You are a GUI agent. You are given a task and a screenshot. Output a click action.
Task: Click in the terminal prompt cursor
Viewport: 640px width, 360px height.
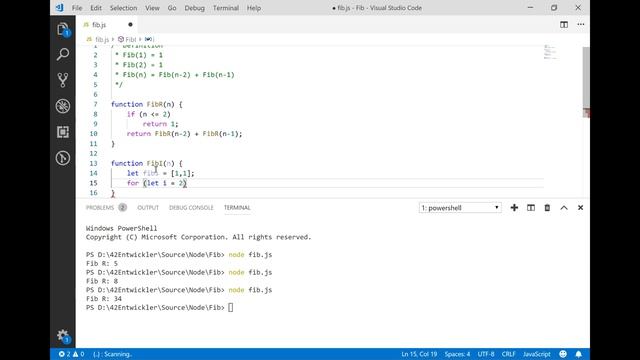click(231, 307)
